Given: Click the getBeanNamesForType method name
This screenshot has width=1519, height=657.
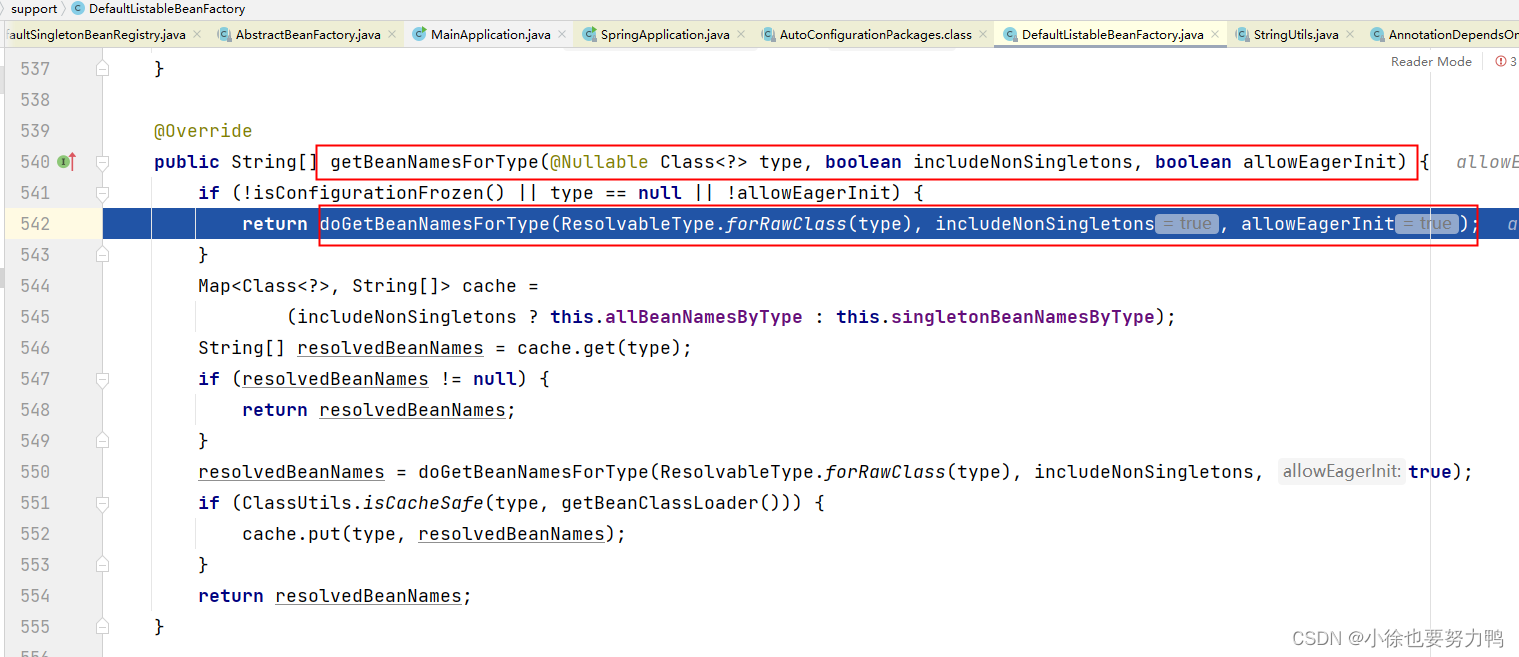Looking at the screenshot, I should tap(434, 162).
